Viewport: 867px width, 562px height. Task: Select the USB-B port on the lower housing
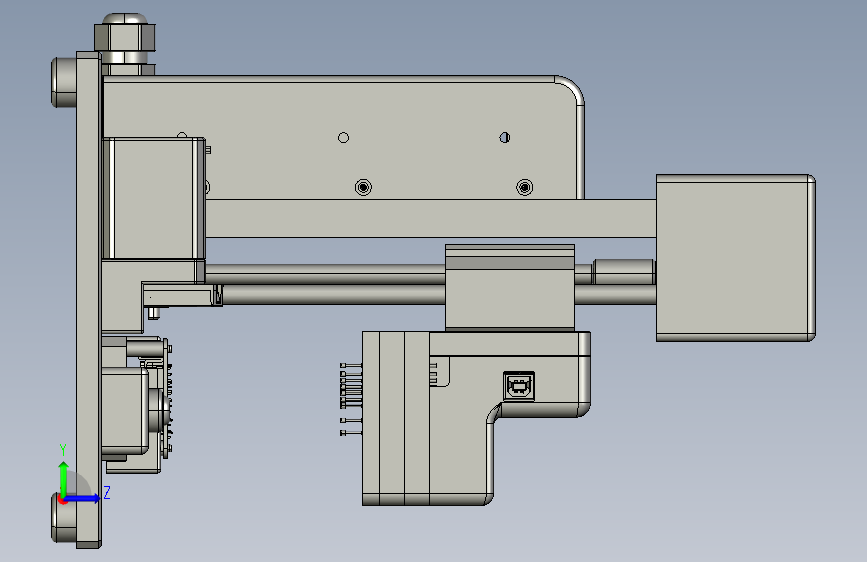(519, 386)
